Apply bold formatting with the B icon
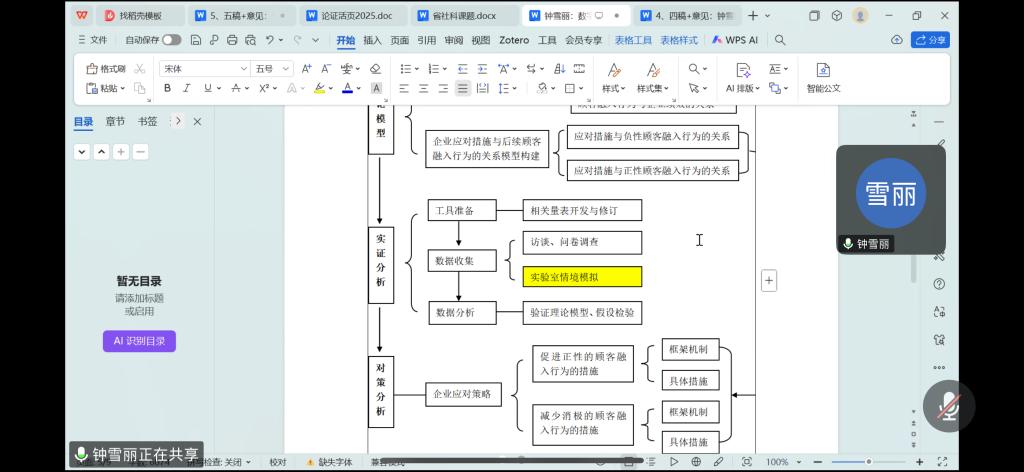 click(x=167, y=88)
